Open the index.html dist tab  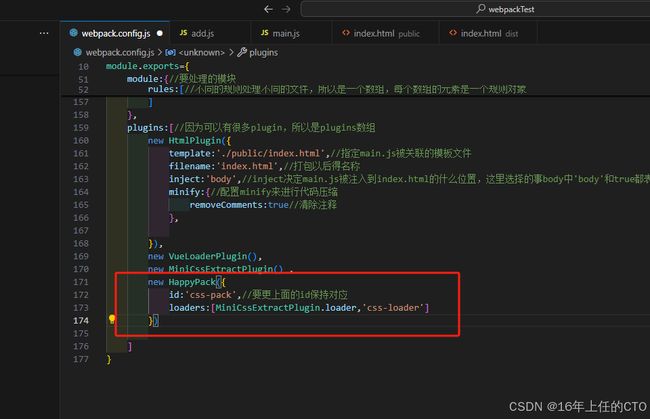point(488,34)
